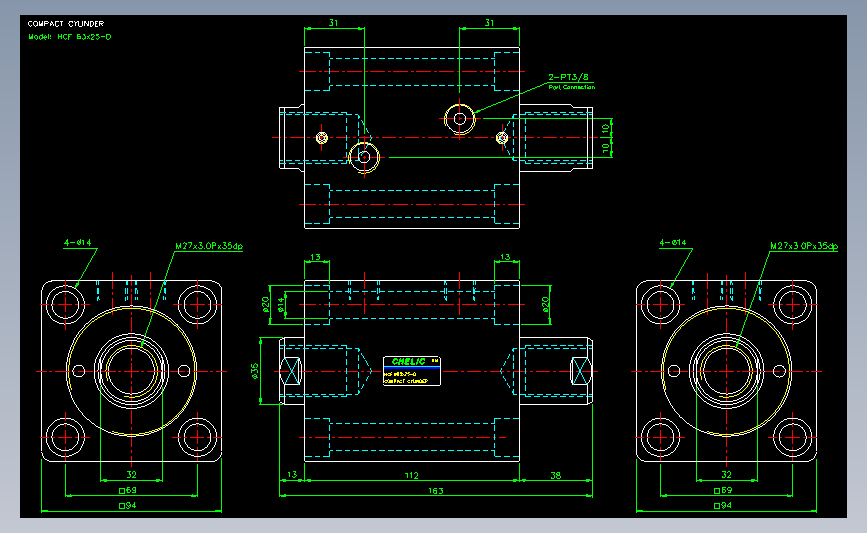Select the □69 dimension under right end view
This screenshot has width=867, height=533.
tap(723, 490)
